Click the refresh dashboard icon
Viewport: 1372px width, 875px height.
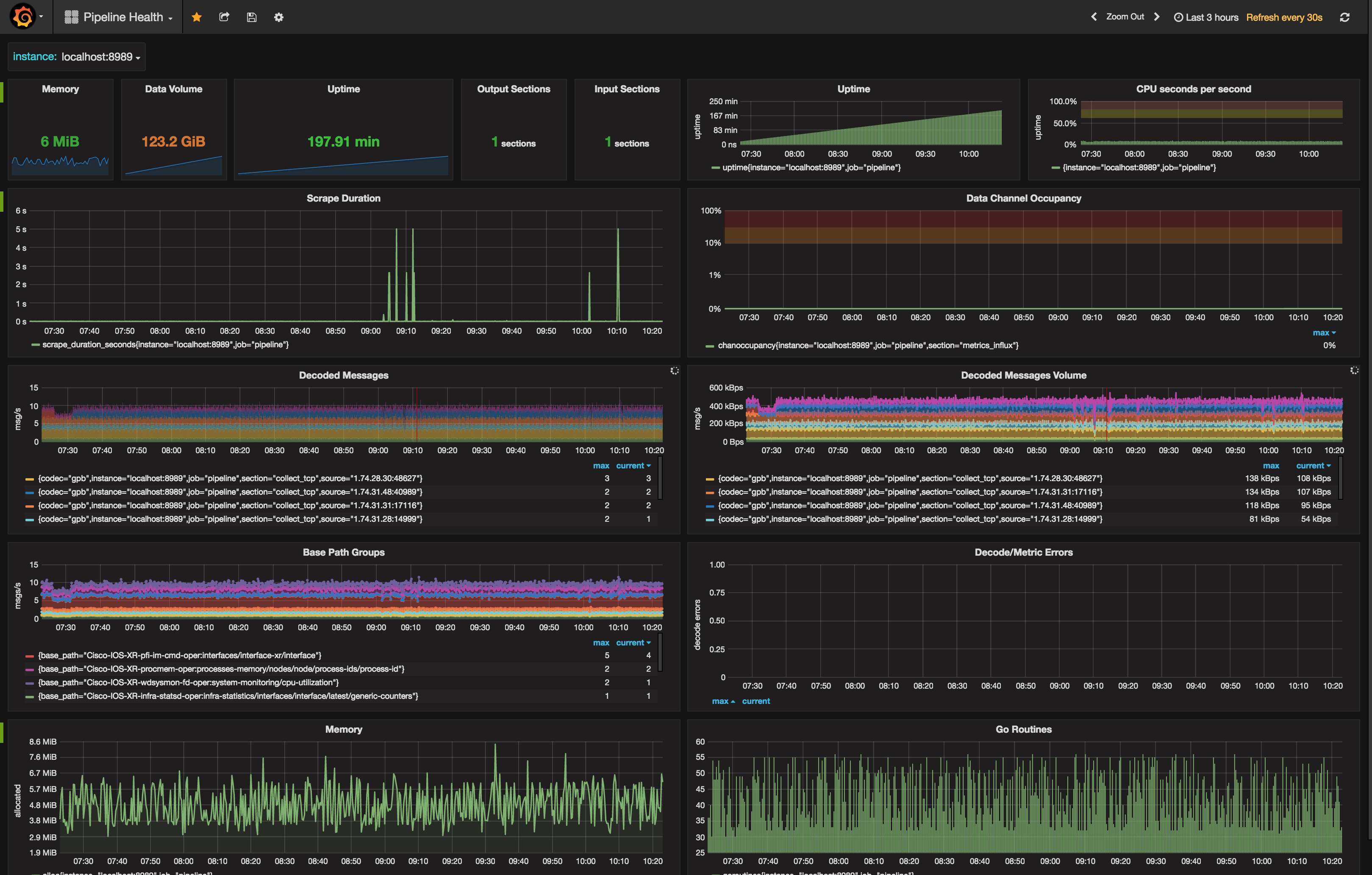click(1344, 17)
